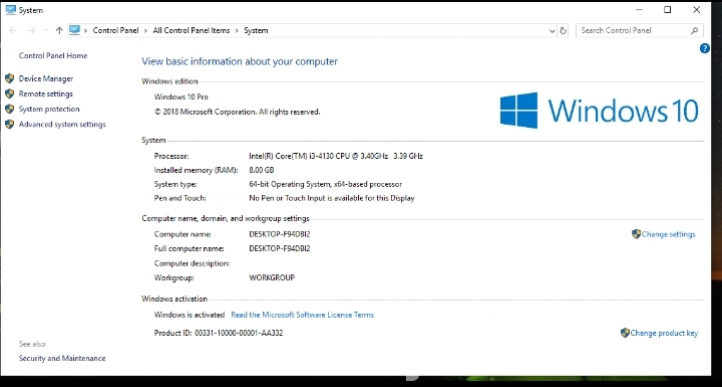722x387 pixels.
Task: Refresh the System page
Action: coord(563,31)
